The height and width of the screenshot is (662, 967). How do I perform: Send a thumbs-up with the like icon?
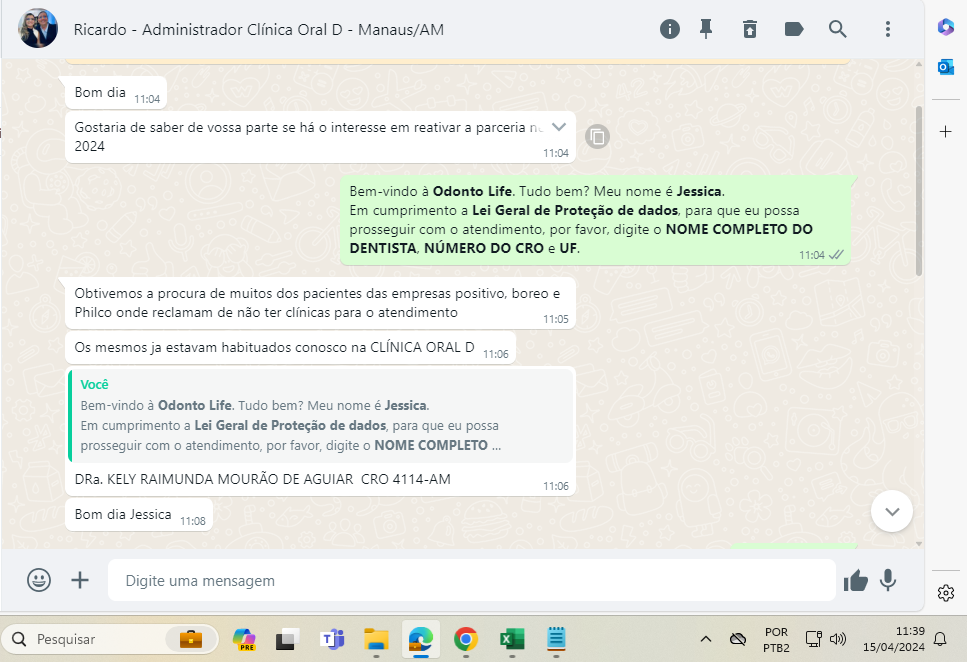tap(856, 581)
